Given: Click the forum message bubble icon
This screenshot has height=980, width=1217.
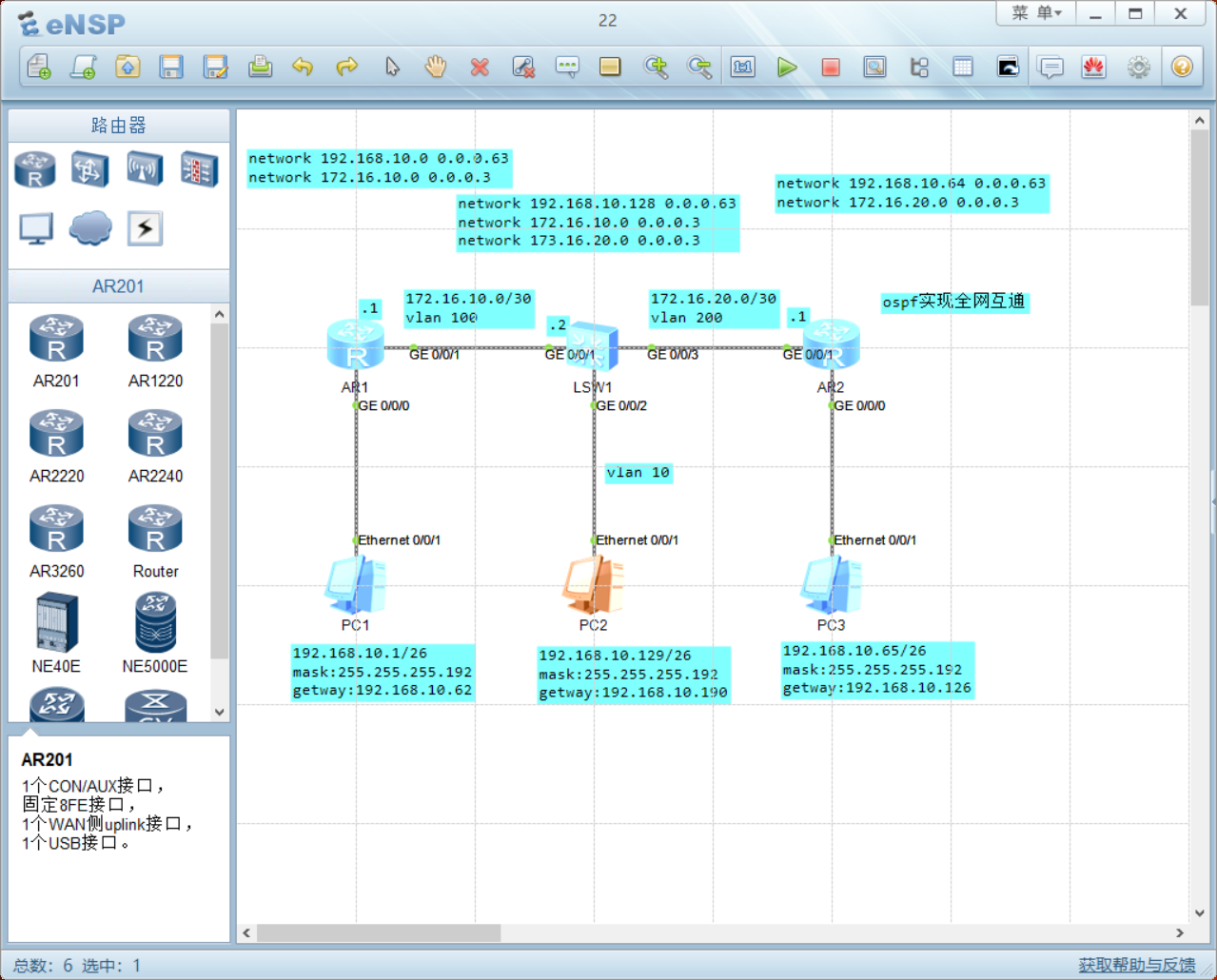Looking at the screenshot, I should point(1050,67).
